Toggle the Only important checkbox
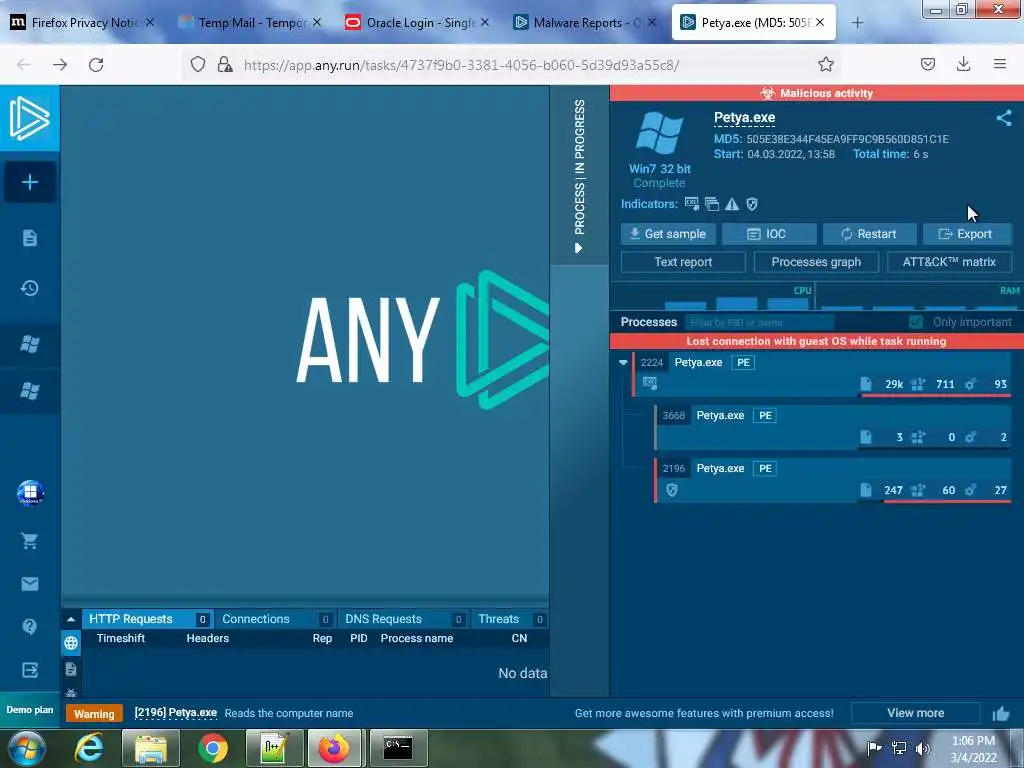This screenshot has width=1024, height=768. point(916,322)
